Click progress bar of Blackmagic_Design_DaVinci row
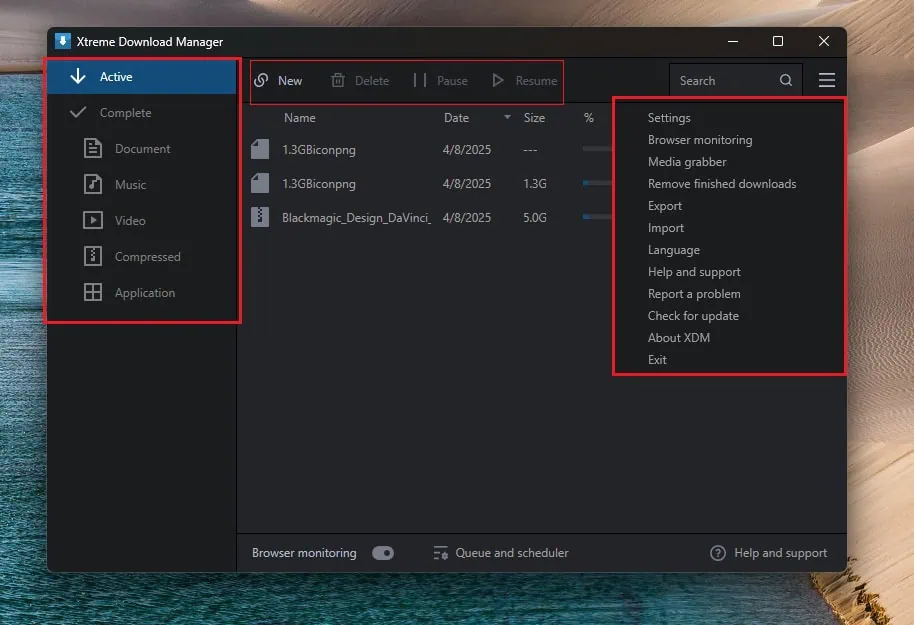Viewport: 914px width, 625px height. [x=597, y=217]
